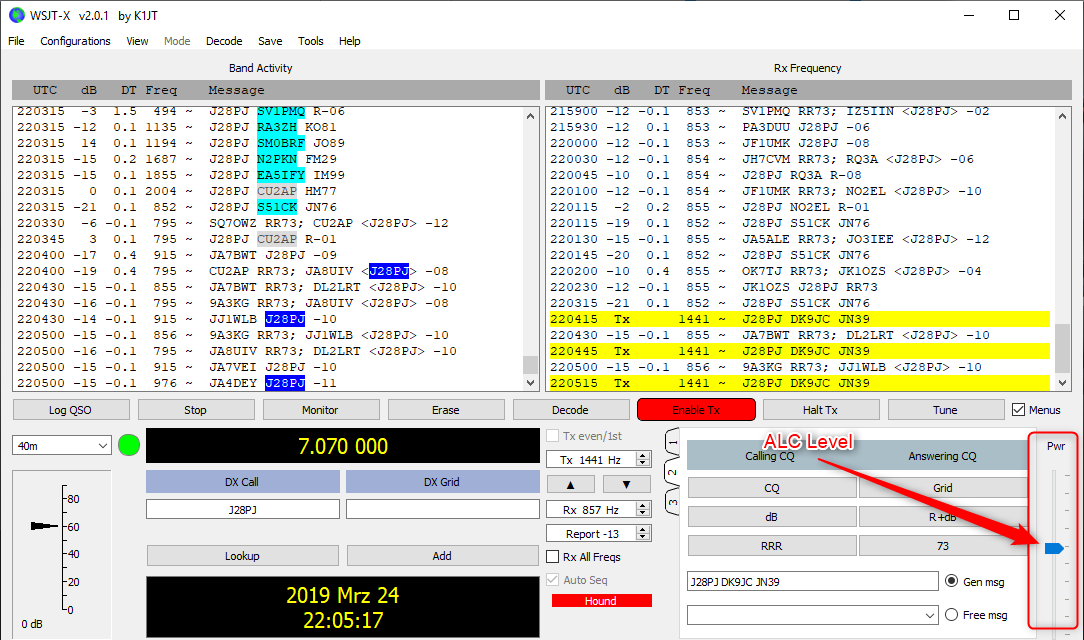Click the Band Activity row JA7VEI J28PJ -10
This screenshot has width=1084, height=640.
tap(268, 367)
